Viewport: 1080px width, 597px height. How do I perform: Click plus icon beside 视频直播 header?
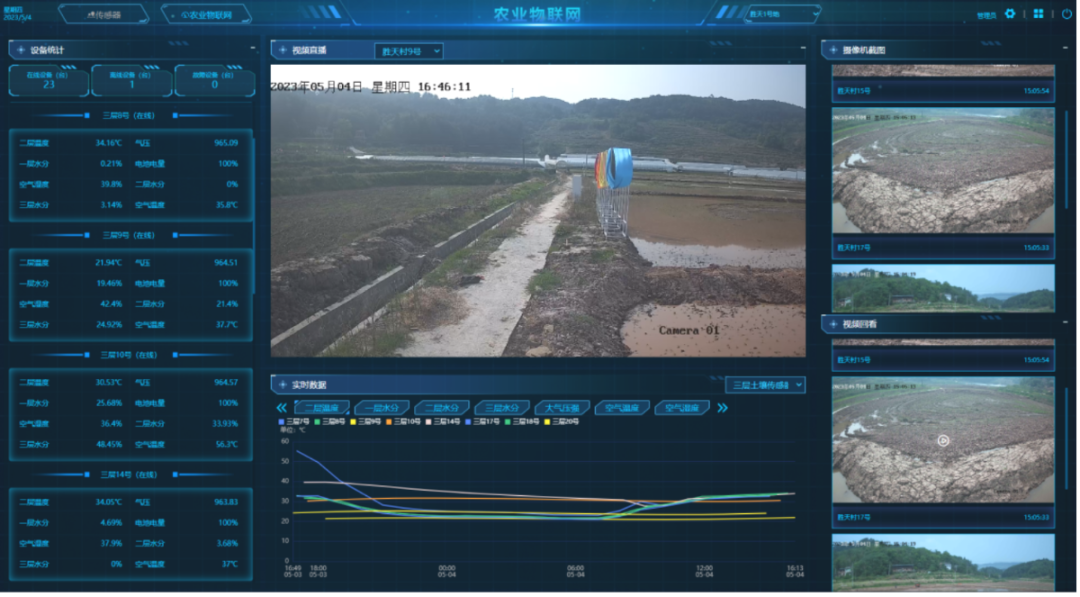pos(282,50)
